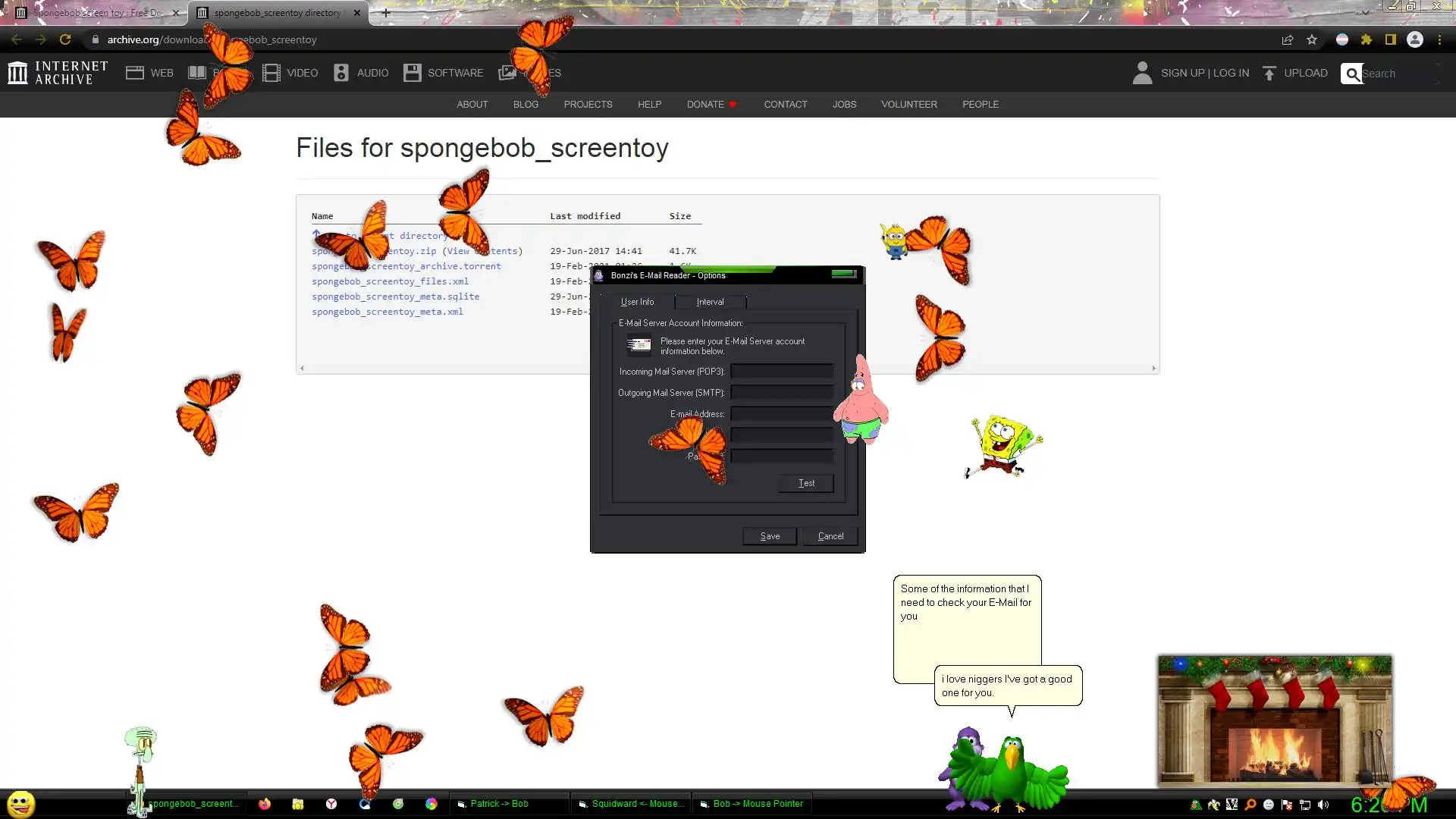The image size is (1456, 819).
Task: Open the DONATE menu item
Action: [x=705, y=105]
